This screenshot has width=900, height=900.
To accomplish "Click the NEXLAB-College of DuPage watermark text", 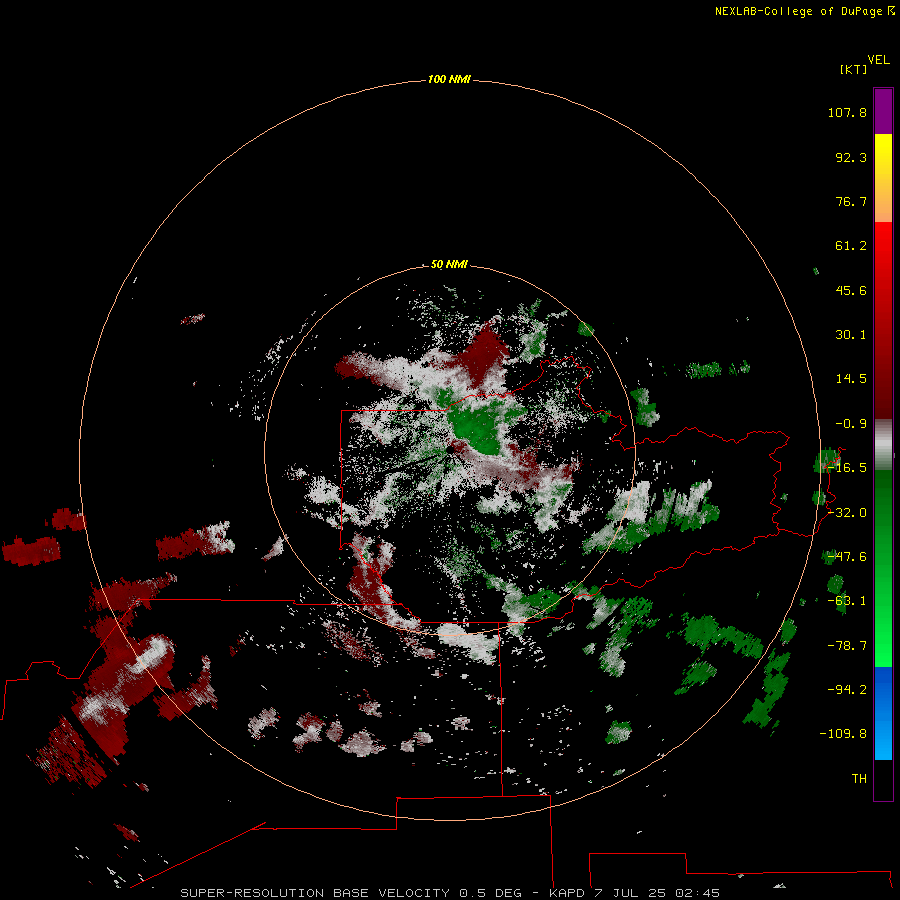I will pyautogui.click(x=804, y=11).
